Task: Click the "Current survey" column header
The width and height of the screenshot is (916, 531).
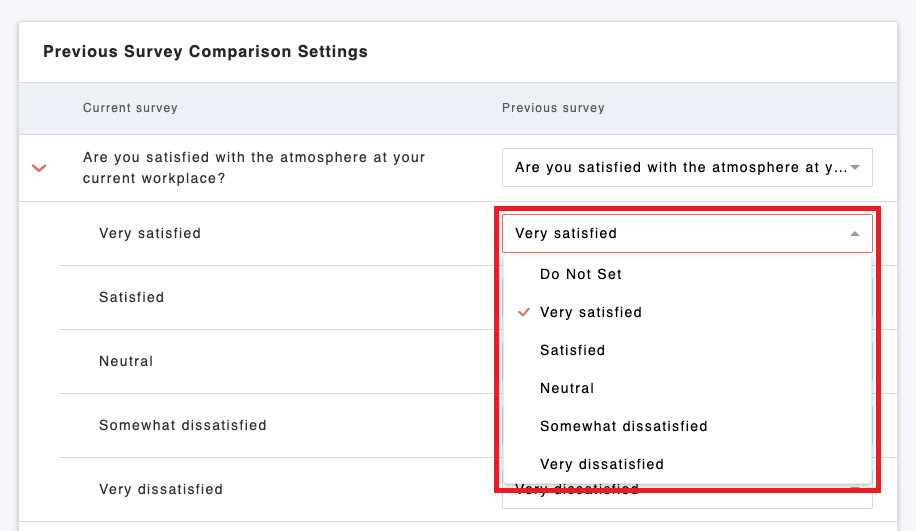Action: click(x=130, y=108)
